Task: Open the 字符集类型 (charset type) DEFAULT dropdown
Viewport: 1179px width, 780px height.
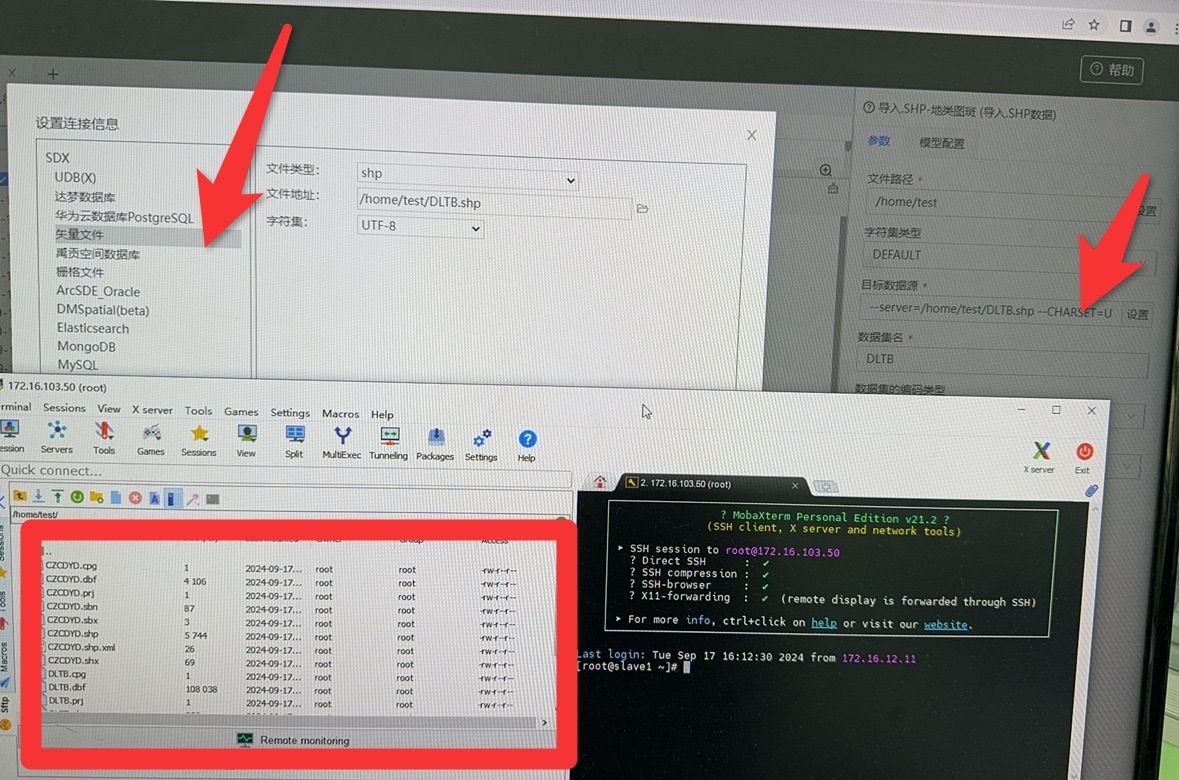Action: click(1008, 256)
